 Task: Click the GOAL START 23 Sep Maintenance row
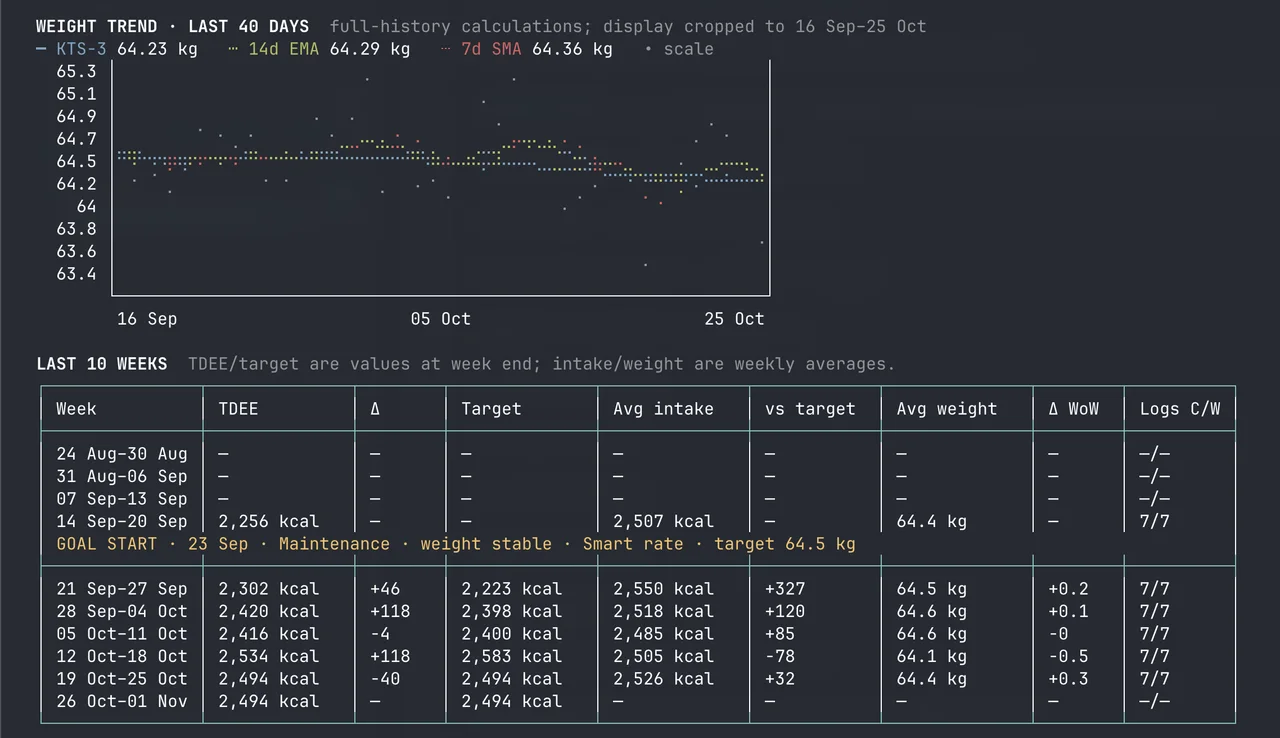[x=456, y=544]
